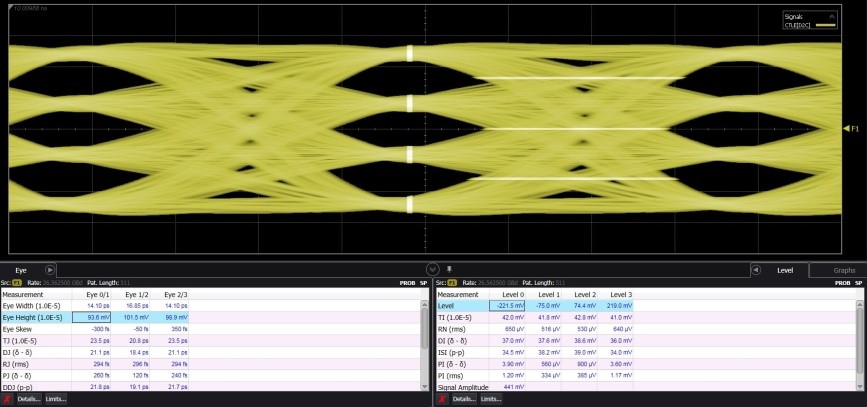Select the Eye Height Eye 0/1 value cell

pos(94,317)
